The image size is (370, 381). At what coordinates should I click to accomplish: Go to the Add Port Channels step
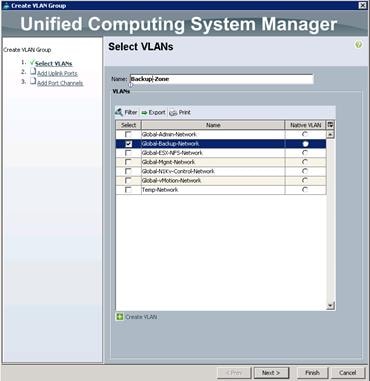click(60, 83)
